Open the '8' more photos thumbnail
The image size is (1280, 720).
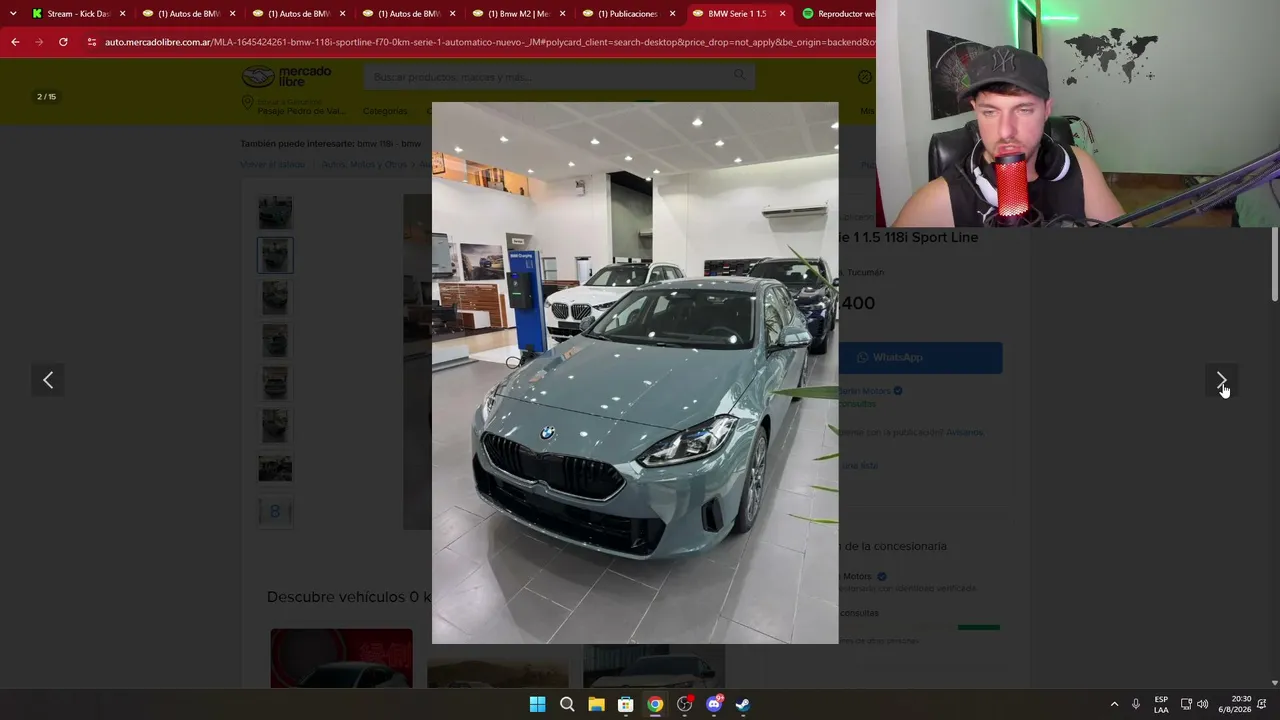coord(275,511)
